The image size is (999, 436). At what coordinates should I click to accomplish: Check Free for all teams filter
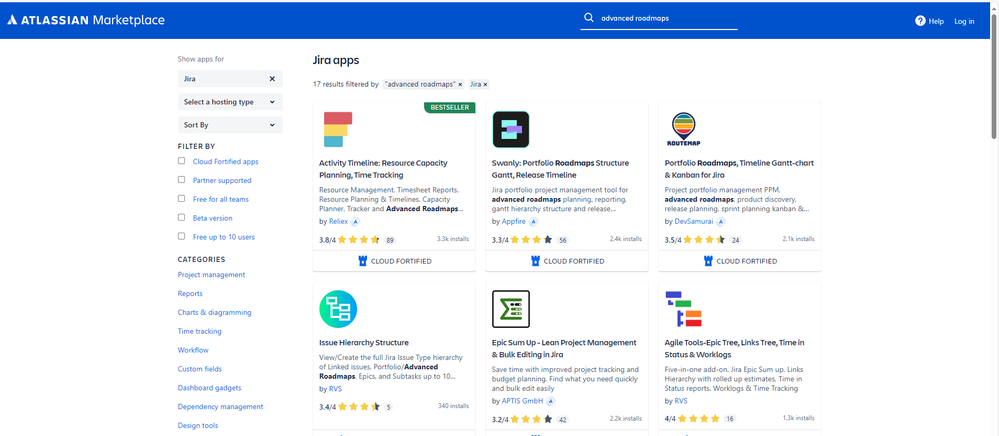tap(182, 199)
